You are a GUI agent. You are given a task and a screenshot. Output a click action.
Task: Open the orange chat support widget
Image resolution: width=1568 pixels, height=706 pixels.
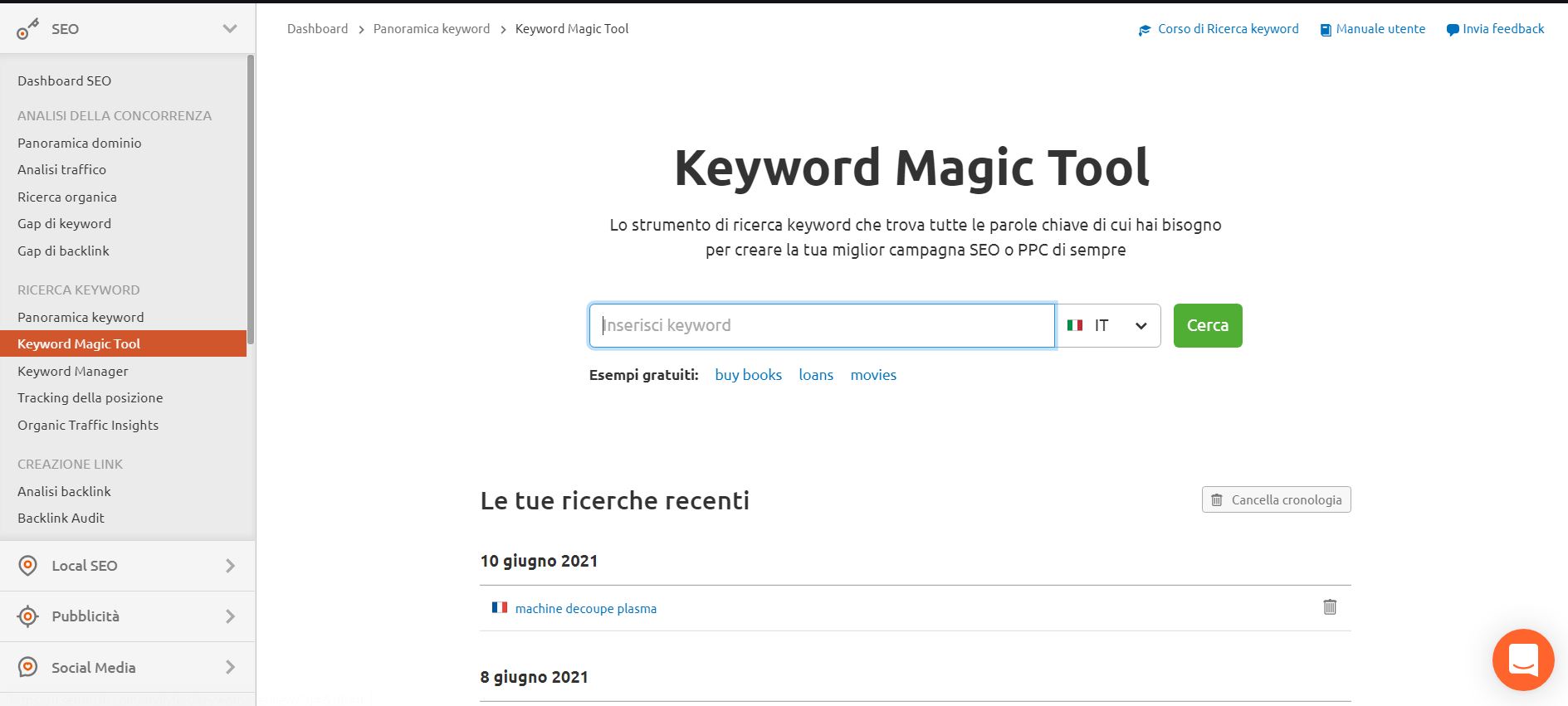coord(1522,660)
